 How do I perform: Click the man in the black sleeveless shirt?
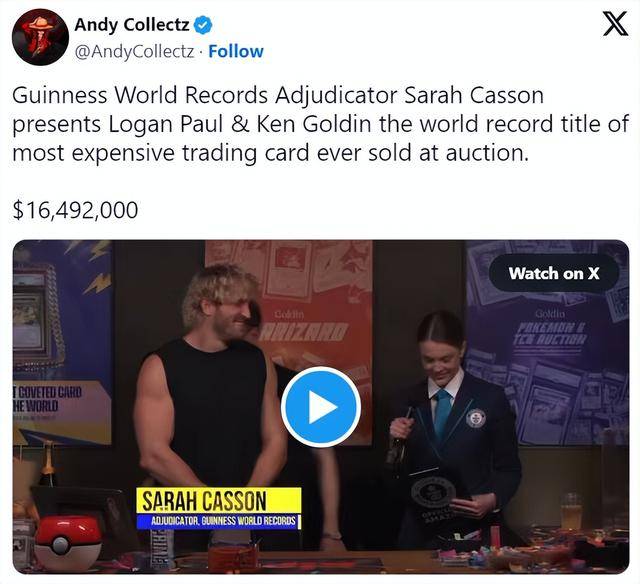click(206, 404)
